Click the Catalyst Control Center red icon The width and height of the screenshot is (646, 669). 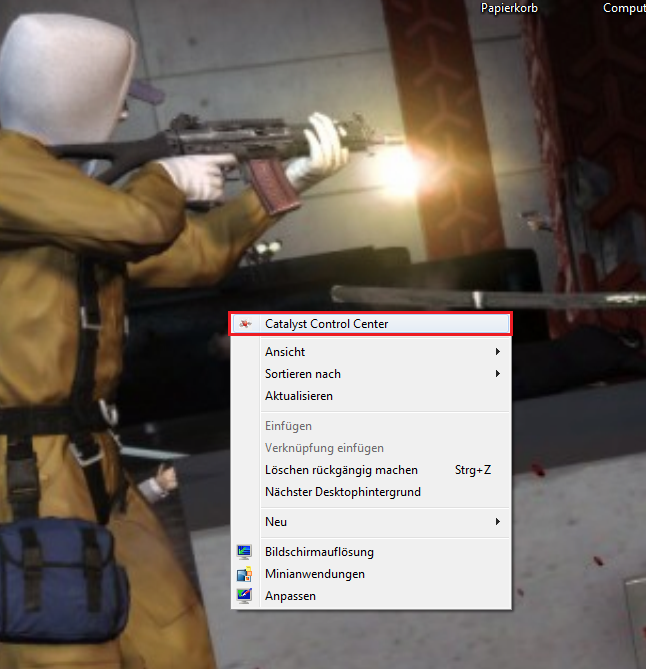pyautogui.click(x=245, y=324)
